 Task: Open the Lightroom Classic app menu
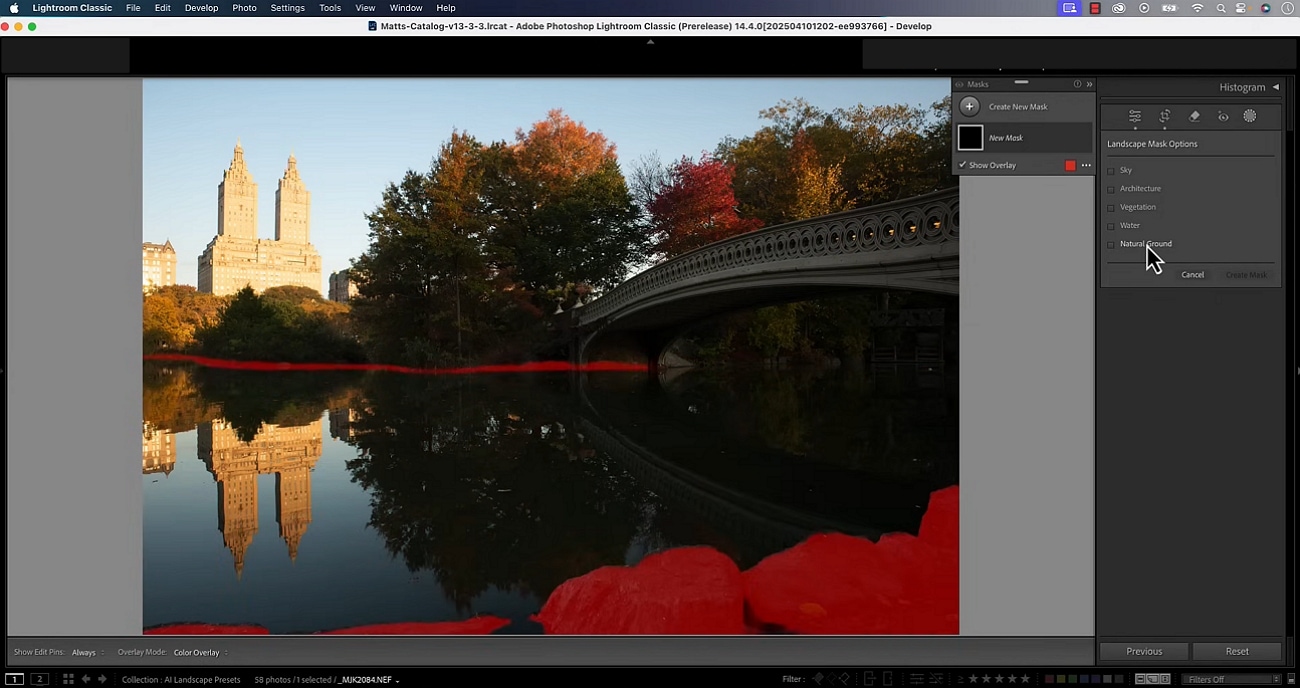coord(72,8)
